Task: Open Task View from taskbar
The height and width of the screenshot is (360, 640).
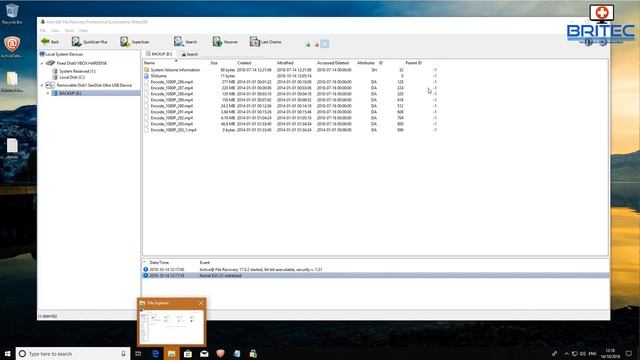Action: [x=138, y=354]
